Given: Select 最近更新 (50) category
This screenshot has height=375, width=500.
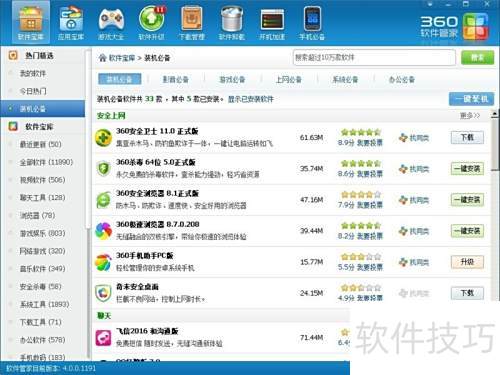Looking at the screenshot, I should tap(41, 144).
